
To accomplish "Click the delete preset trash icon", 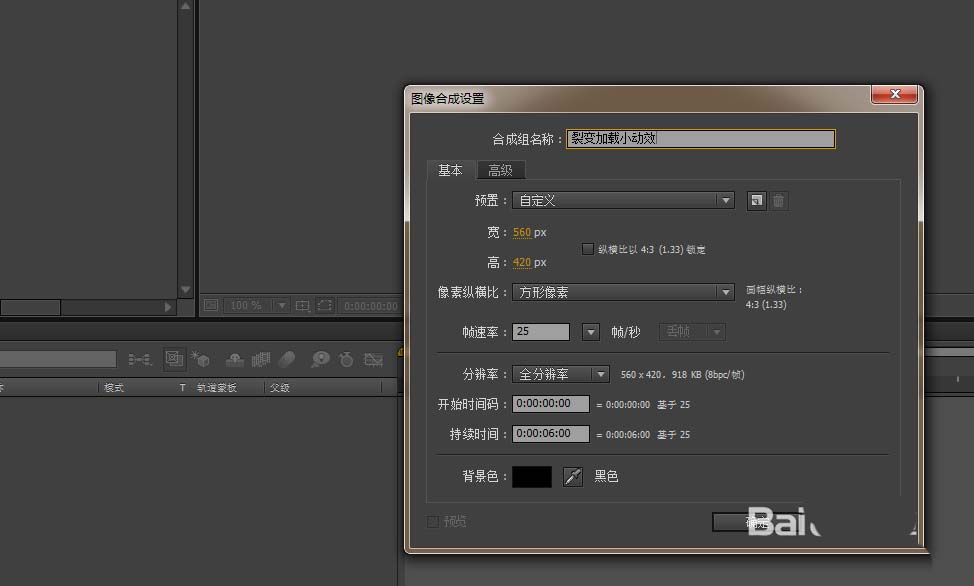I will [779, 201].
